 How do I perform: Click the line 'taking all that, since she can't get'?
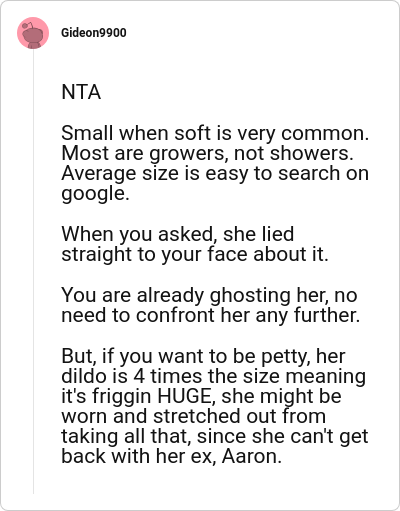click(x=215, y=437)
